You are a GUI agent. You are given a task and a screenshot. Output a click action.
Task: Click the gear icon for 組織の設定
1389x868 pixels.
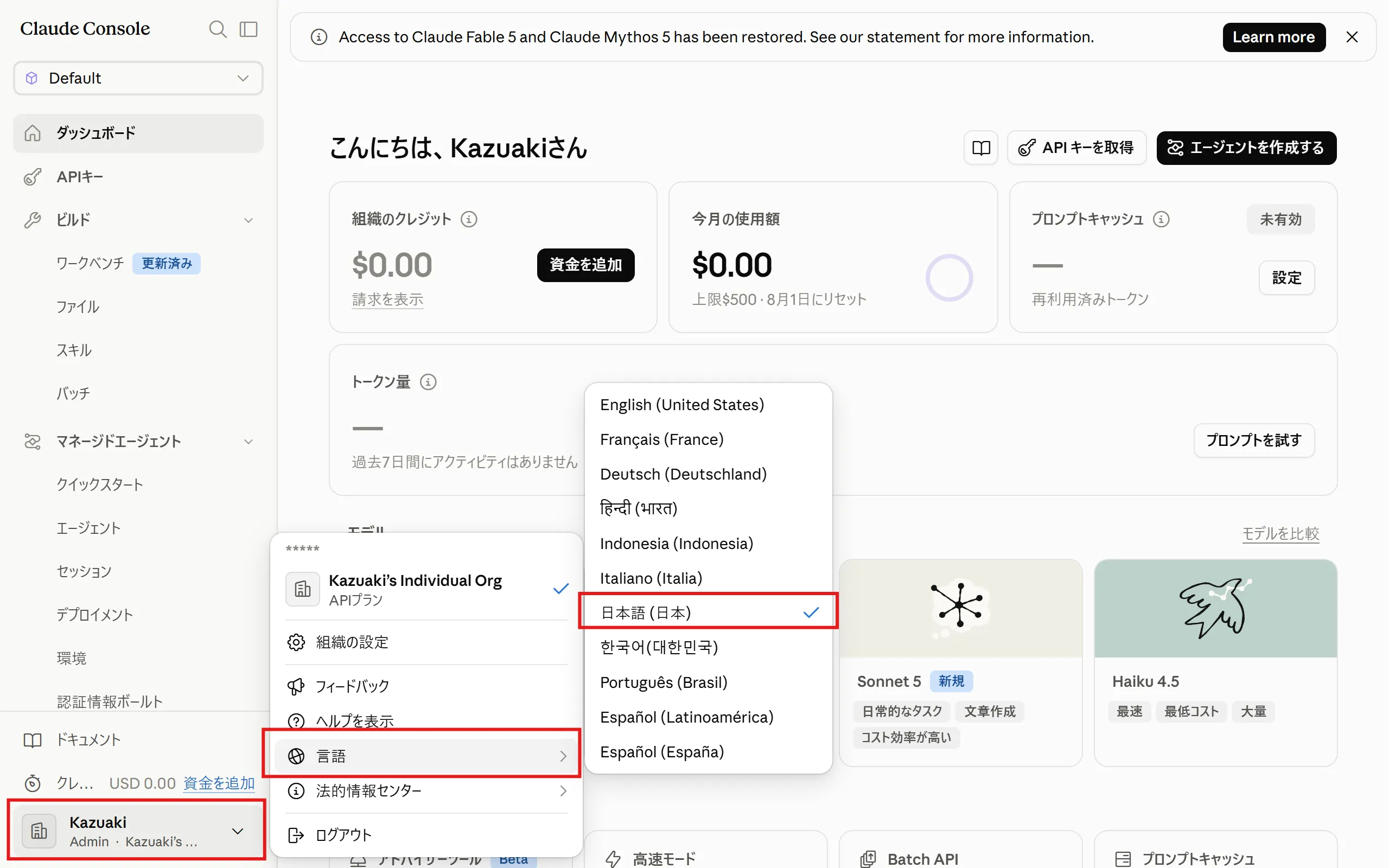[x=296, y=642]
